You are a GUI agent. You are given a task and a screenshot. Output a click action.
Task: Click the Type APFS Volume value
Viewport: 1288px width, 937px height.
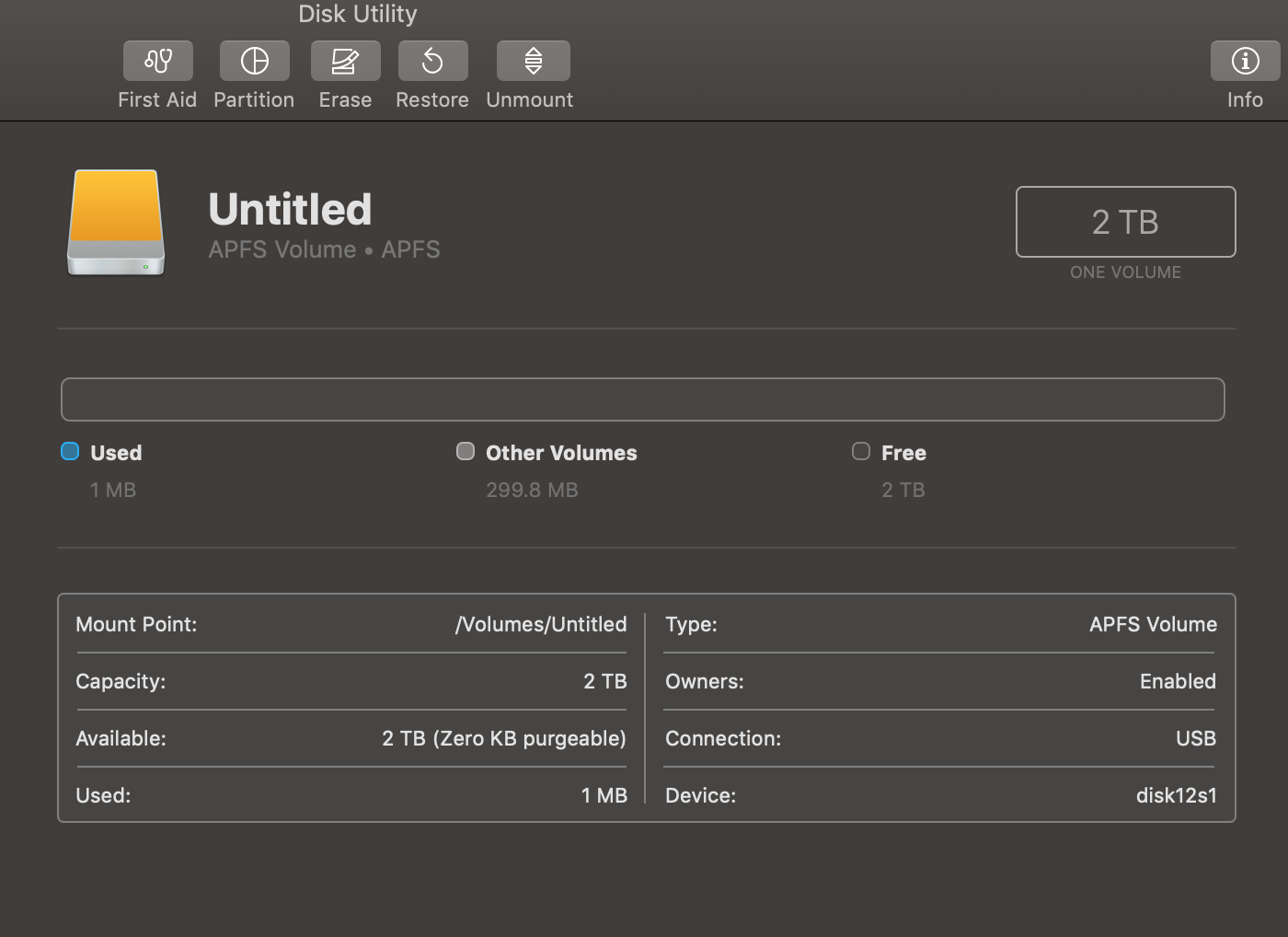point(1153,624)
